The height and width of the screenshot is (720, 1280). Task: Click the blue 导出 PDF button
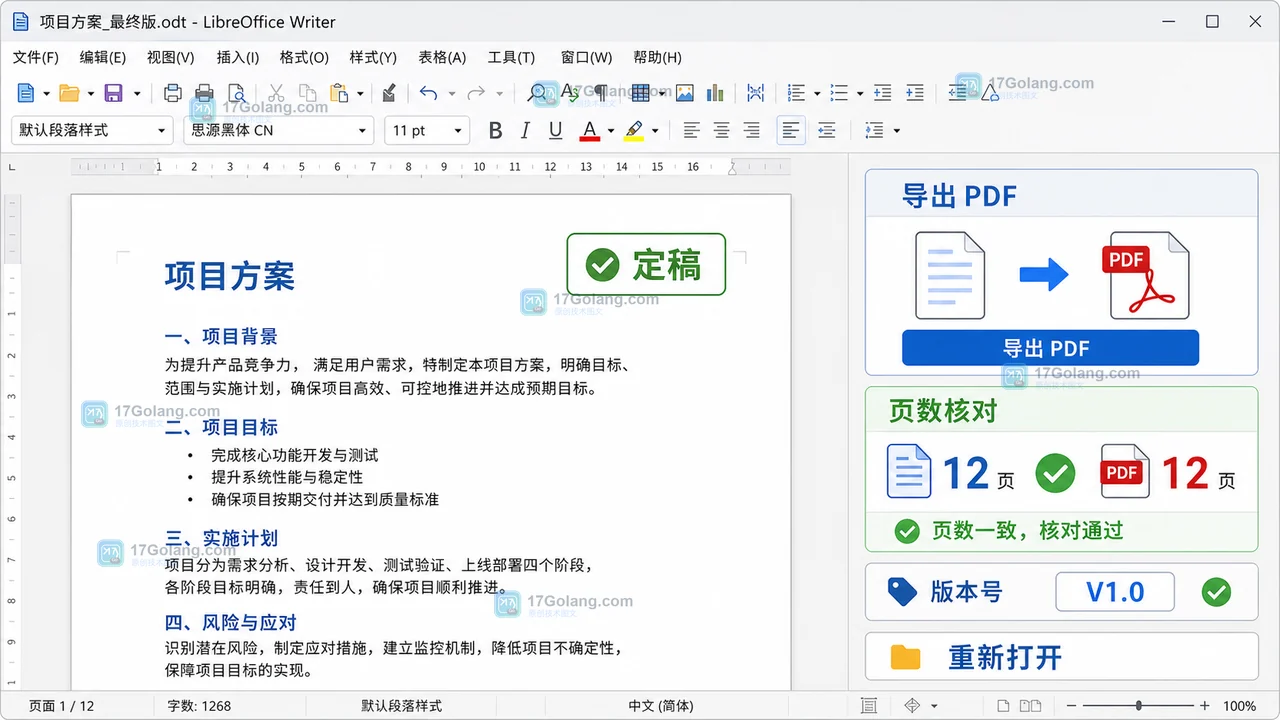click(1050, 348)
